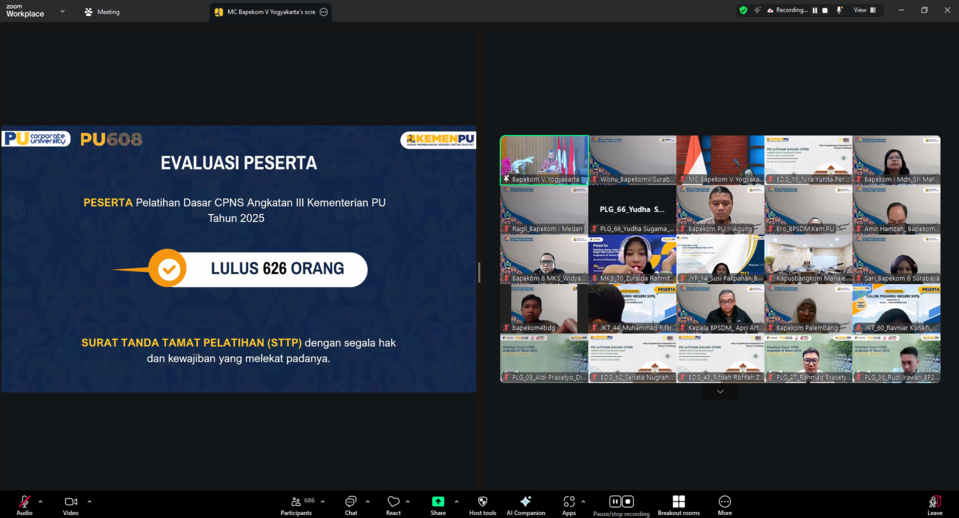Open the Apps menu
Viewport: 959px width, 518px height.
[569, 504]
